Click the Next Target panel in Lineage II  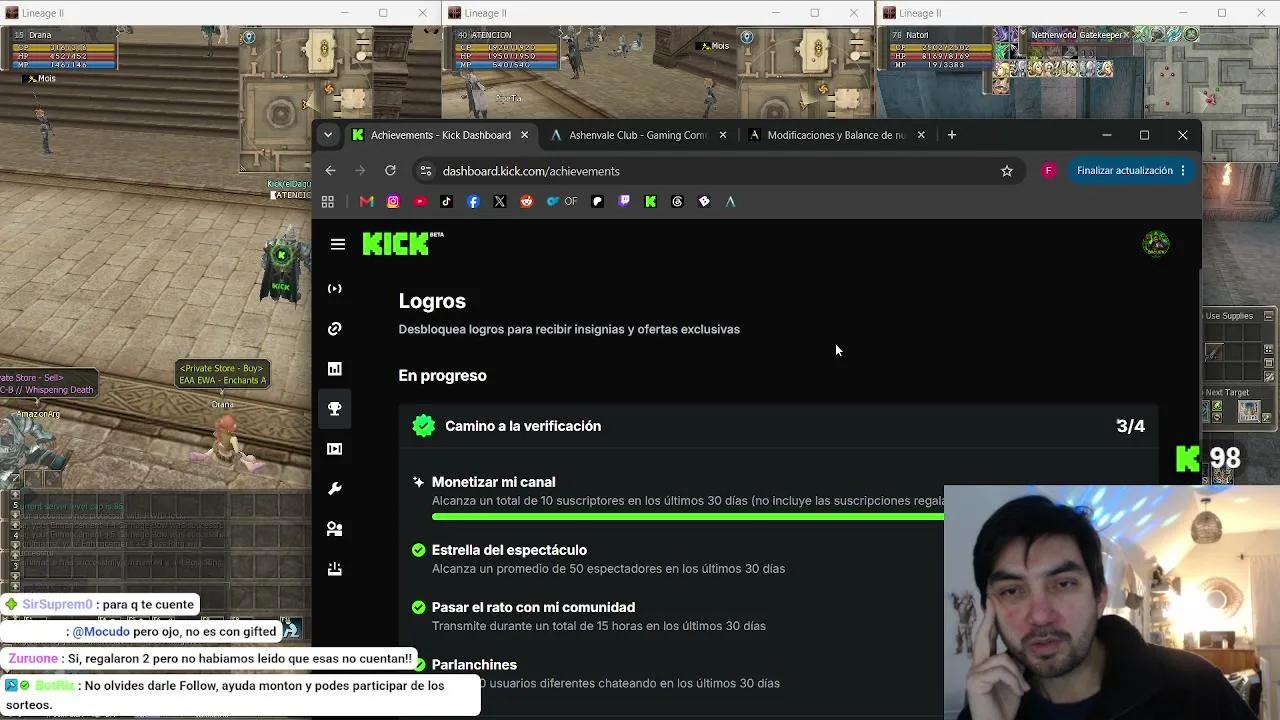click(x=1240, y=405)
